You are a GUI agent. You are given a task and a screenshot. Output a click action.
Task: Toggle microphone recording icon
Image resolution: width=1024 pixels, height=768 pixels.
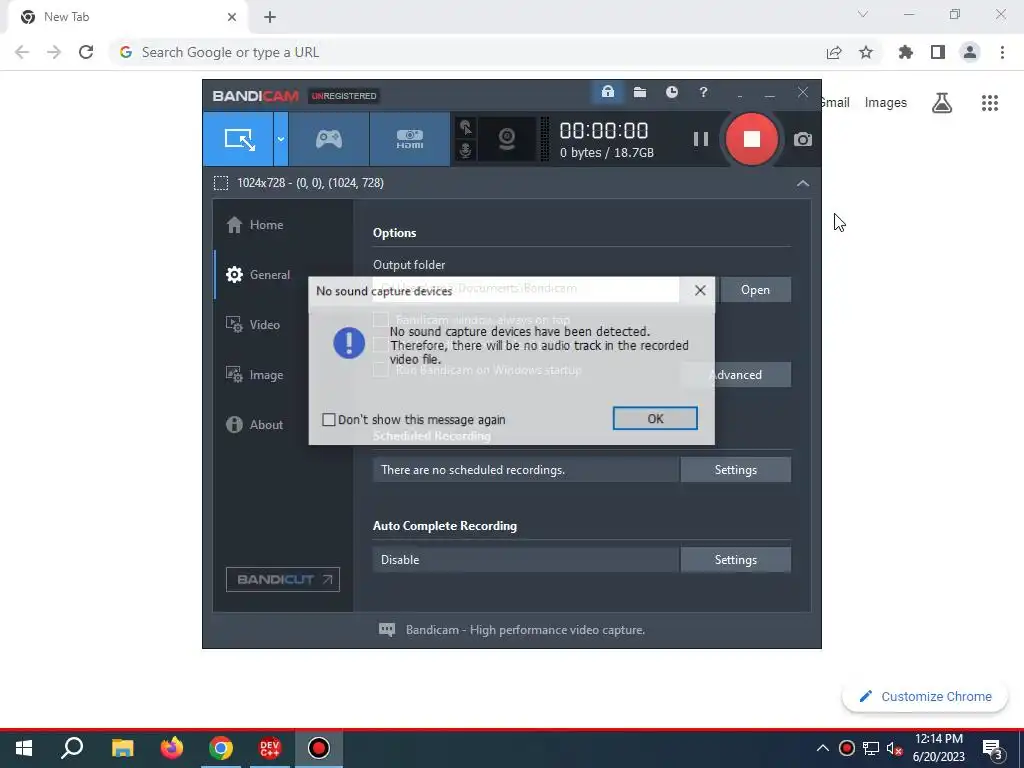pos(465,150)
